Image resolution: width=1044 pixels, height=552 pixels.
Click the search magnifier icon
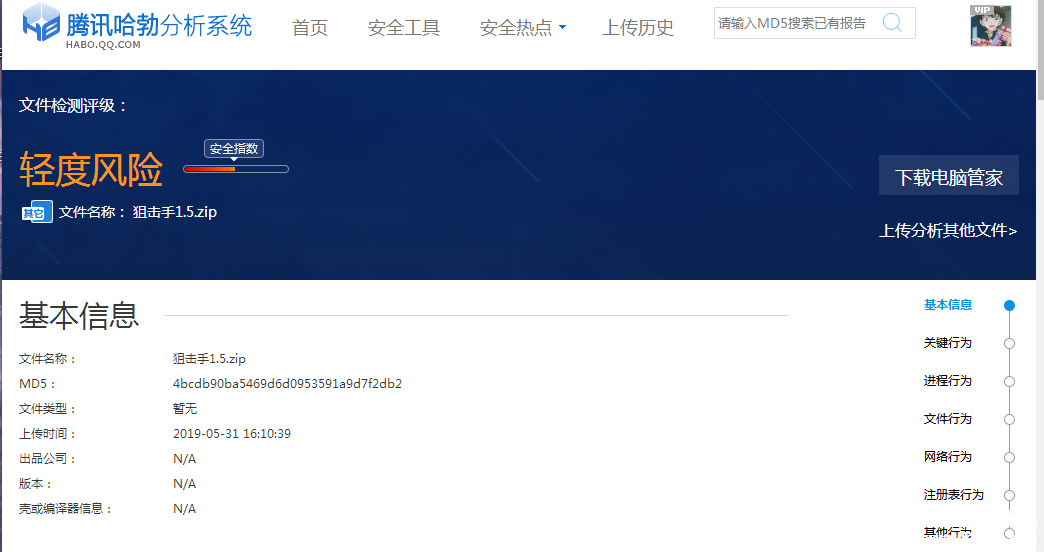point(892,23)
